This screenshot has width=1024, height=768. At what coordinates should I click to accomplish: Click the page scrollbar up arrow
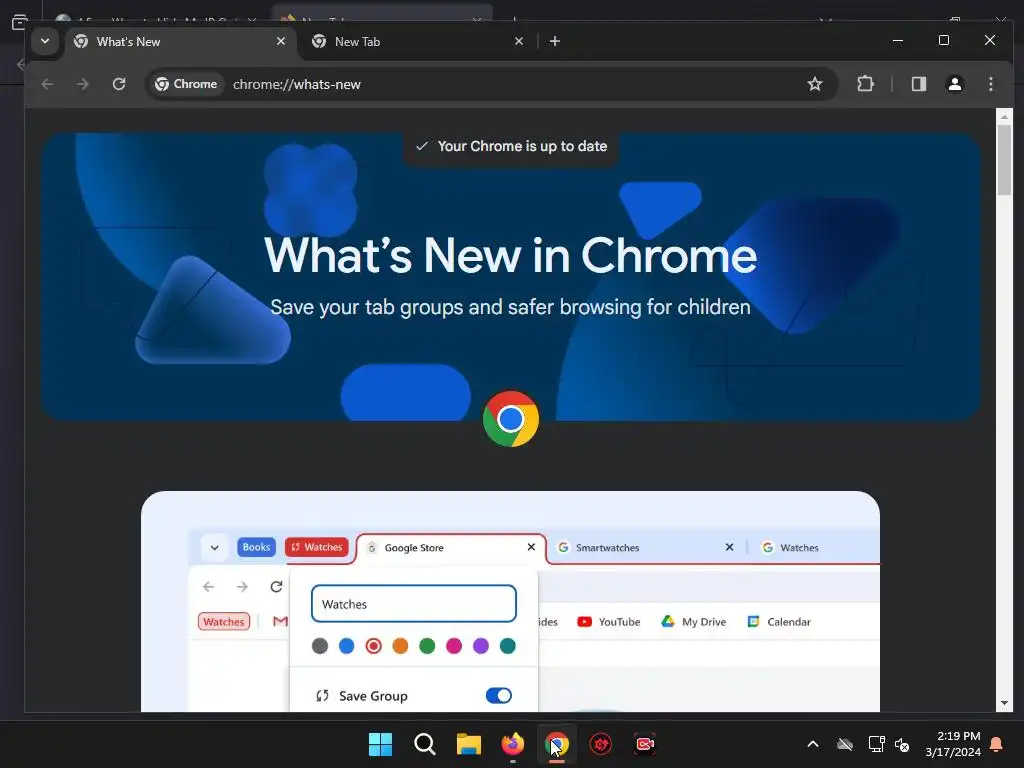[1004, 116]
